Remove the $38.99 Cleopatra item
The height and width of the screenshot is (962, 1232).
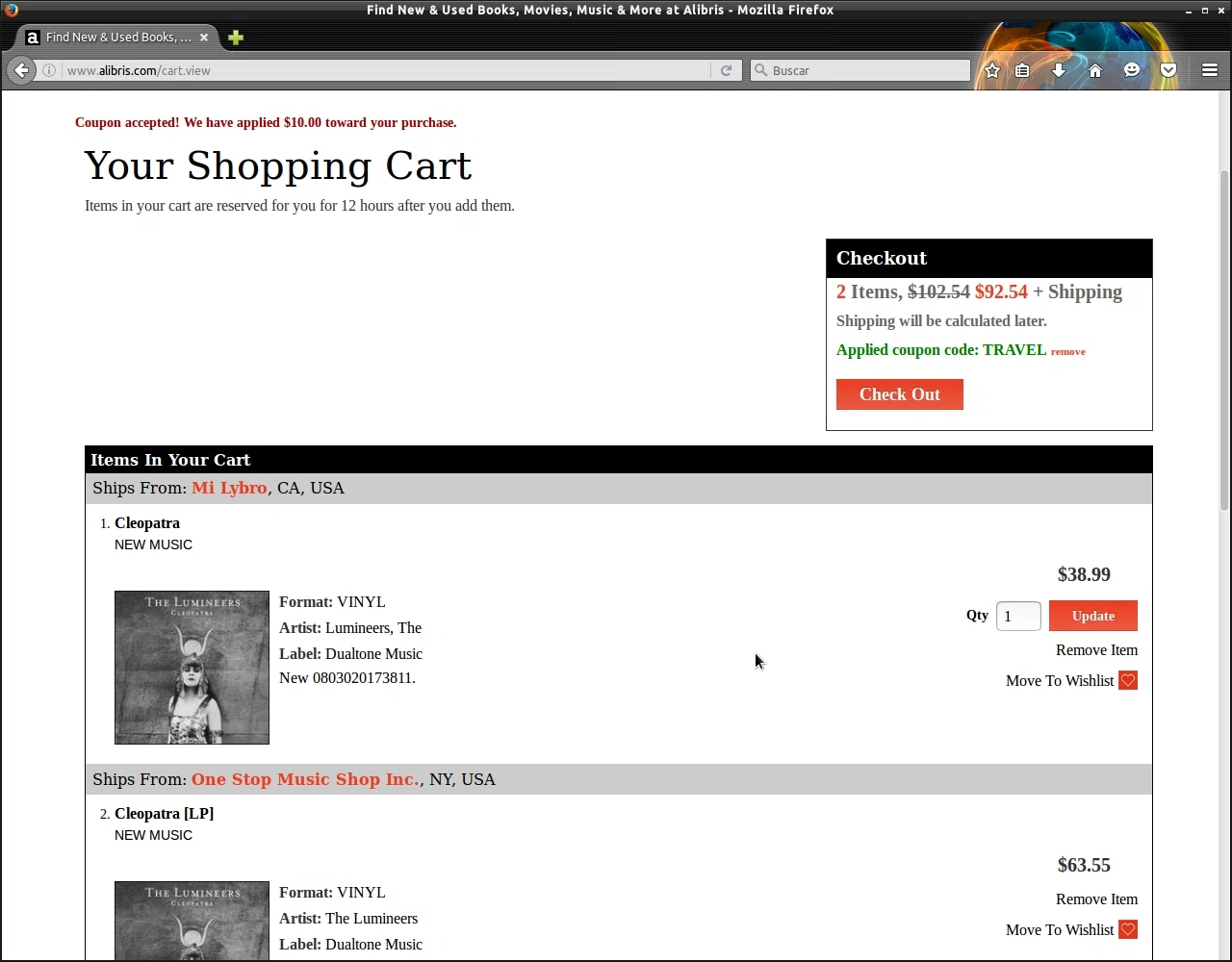click(x=1096, y=650)
